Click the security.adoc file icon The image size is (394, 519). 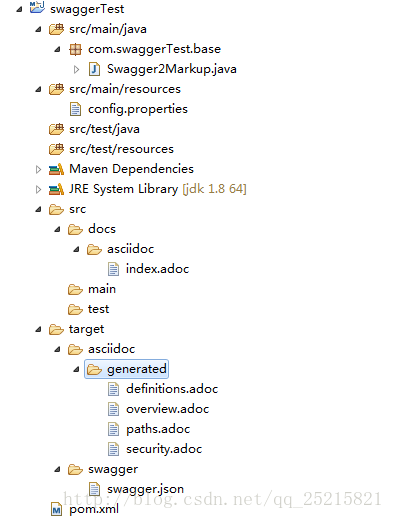click(x=113, y=449)
